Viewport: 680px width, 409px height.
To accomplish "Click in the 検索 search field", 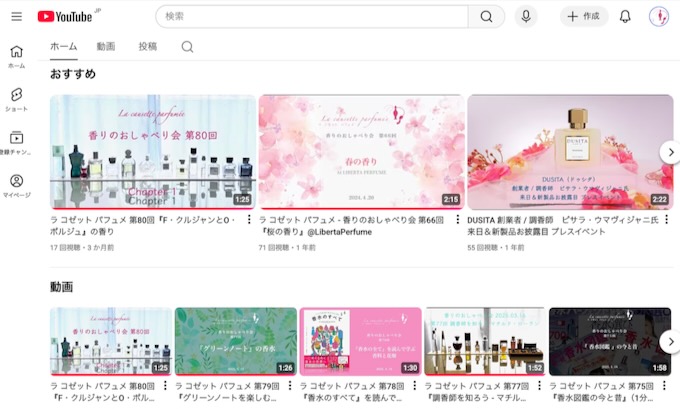I will coord(310,16).
